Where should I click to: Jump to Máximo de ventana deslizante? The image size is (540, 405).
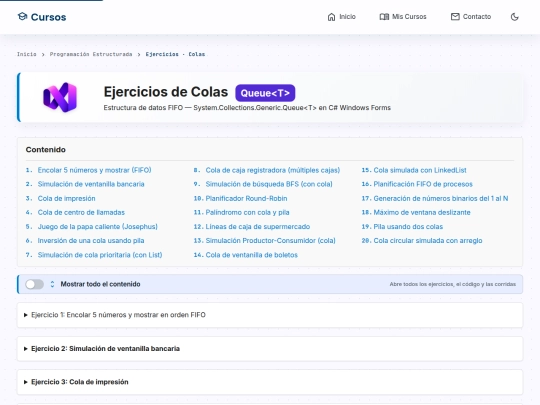(422, 212)
